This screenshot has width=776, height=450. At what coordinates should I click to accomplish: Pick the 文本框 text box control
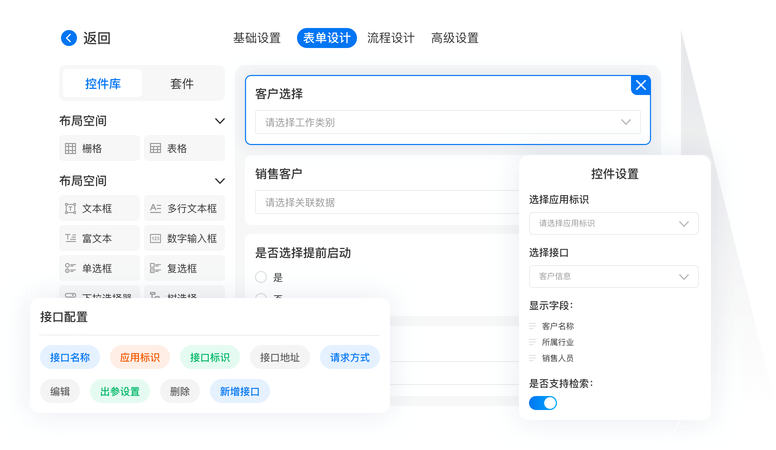click(x=99, y=209)
